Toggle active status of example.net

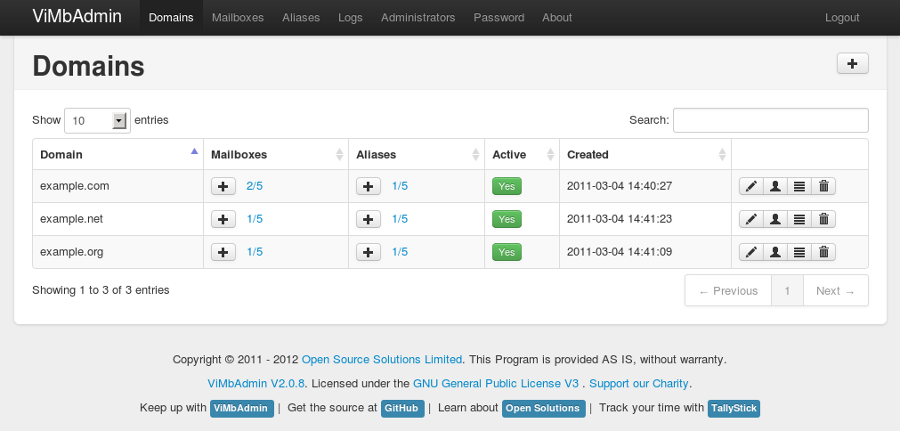(506, 219)
